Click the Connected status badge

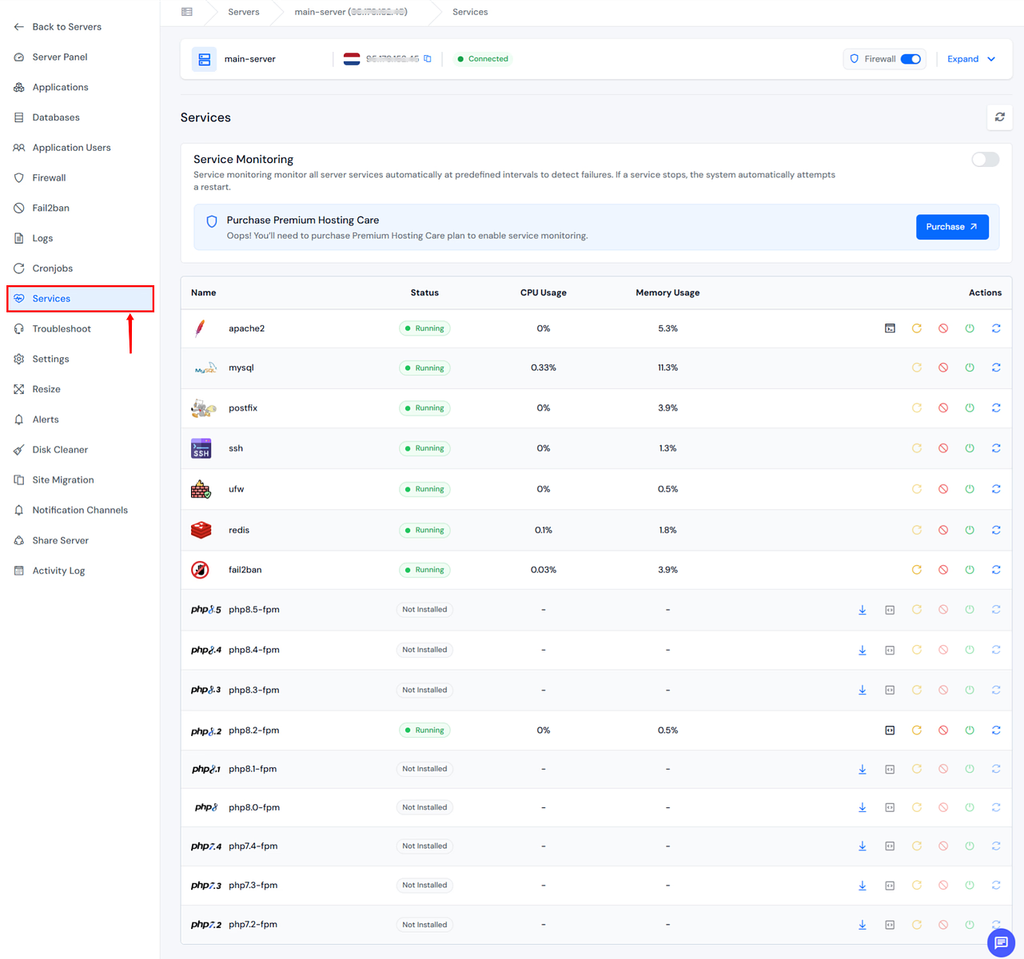483,59
